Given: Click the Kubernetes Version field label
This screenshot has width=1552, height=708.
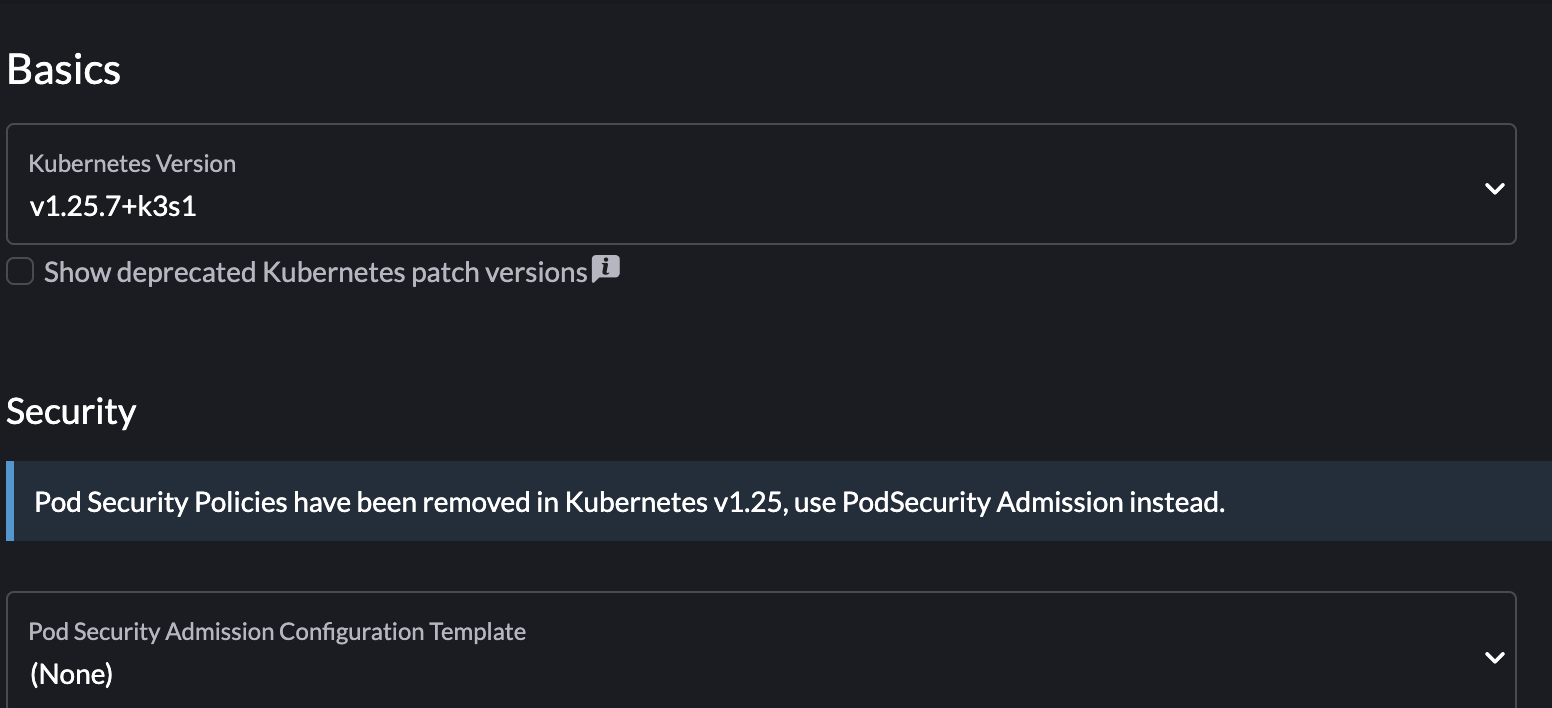Looking at the screenshot, I should (x=132, y=163).
